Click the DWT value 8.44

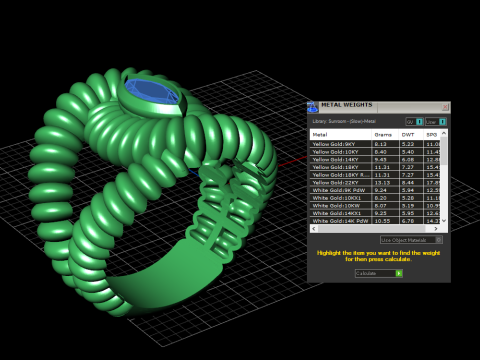coord(408,182)
